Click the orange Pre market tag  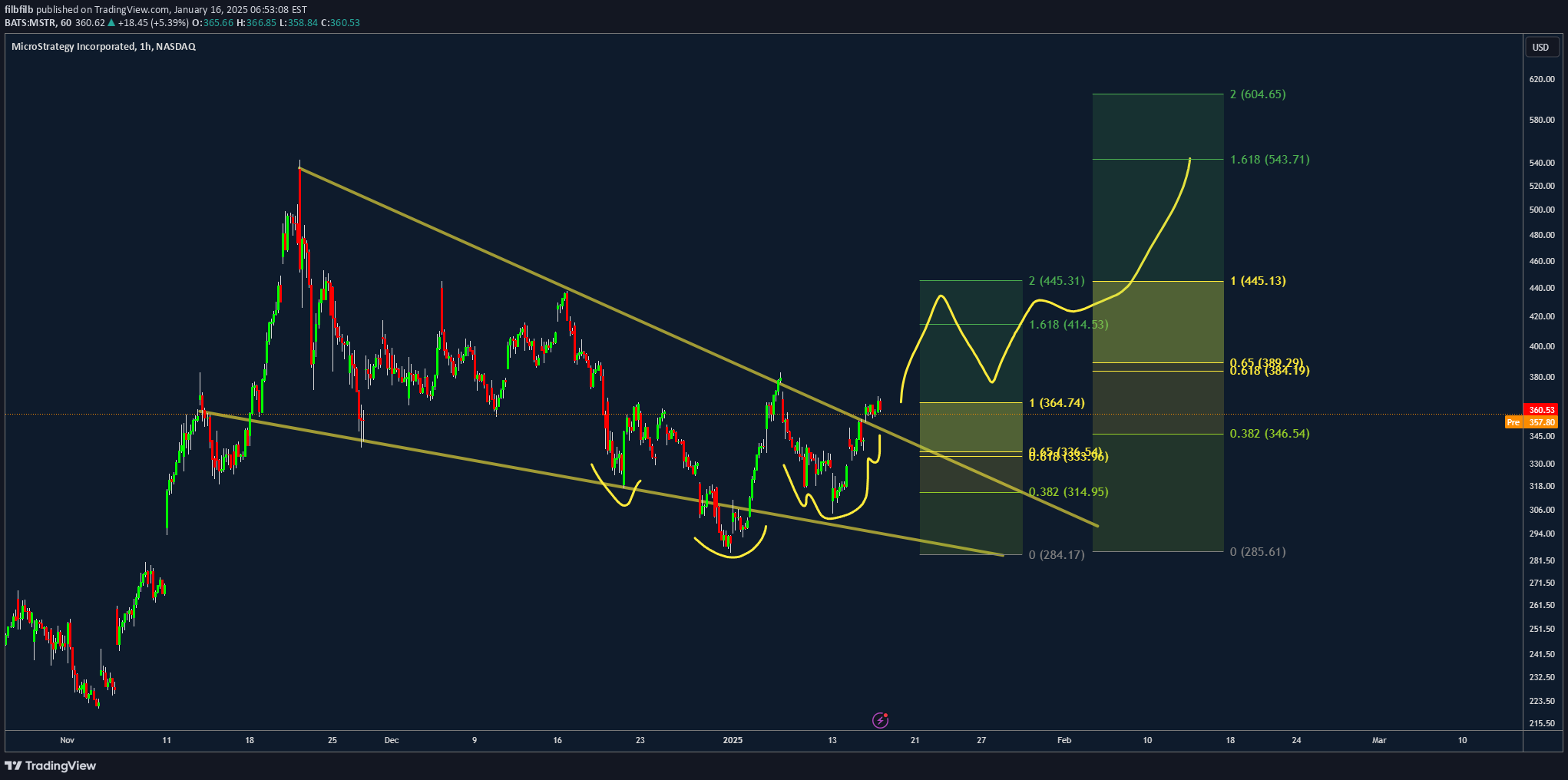pyautogui.click(x=1513, y=422)
